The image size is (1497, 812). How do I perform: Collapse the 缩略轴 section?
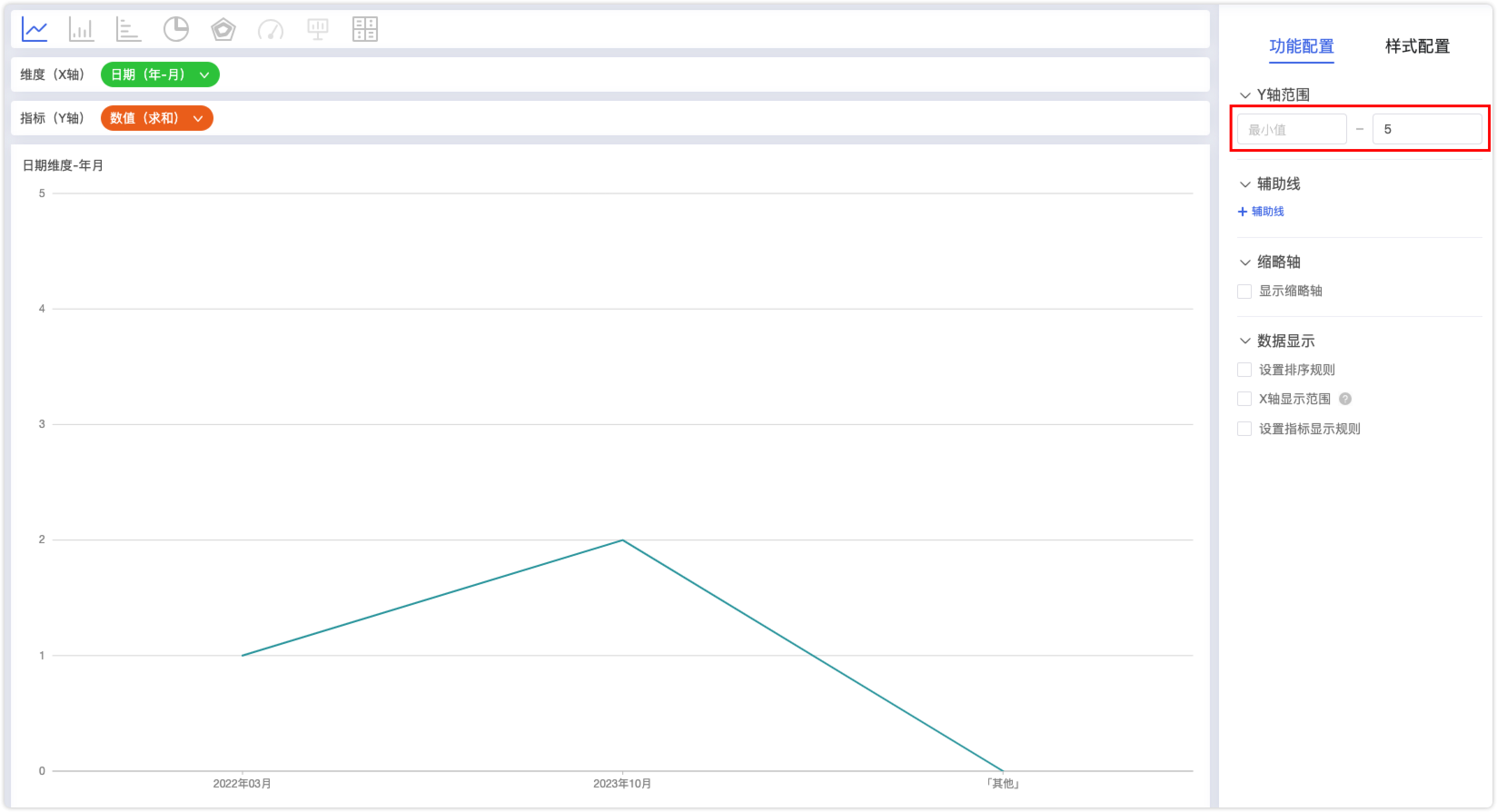[1245, 262]
